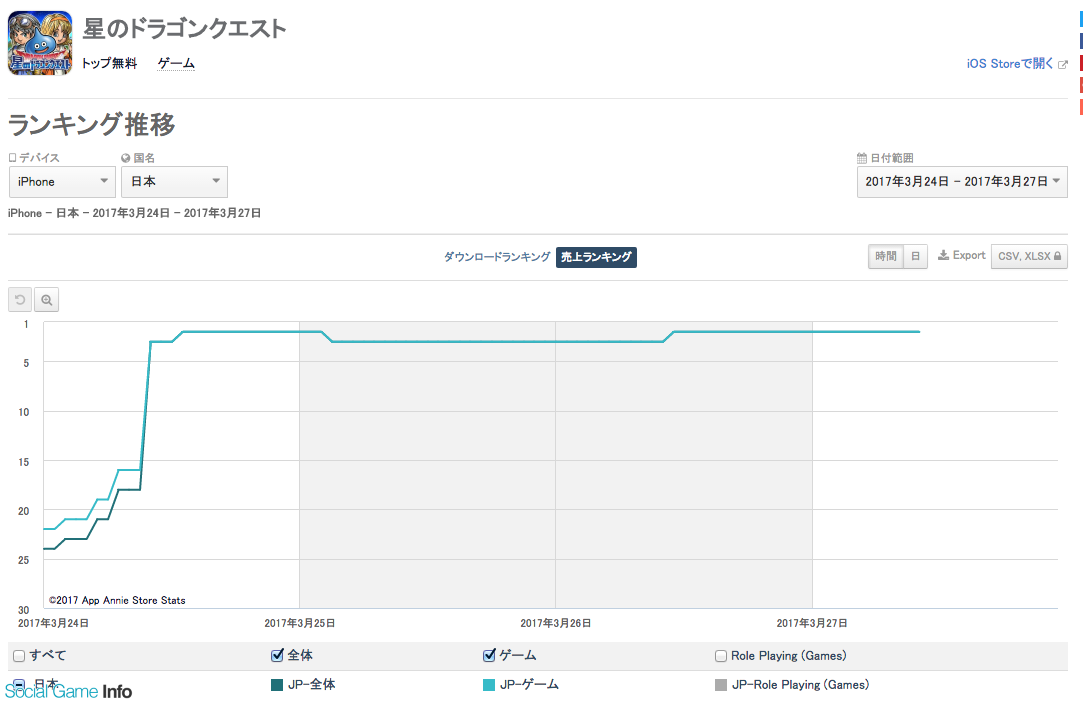Select the 売上ランキング tab

click(x=596, y=257)
